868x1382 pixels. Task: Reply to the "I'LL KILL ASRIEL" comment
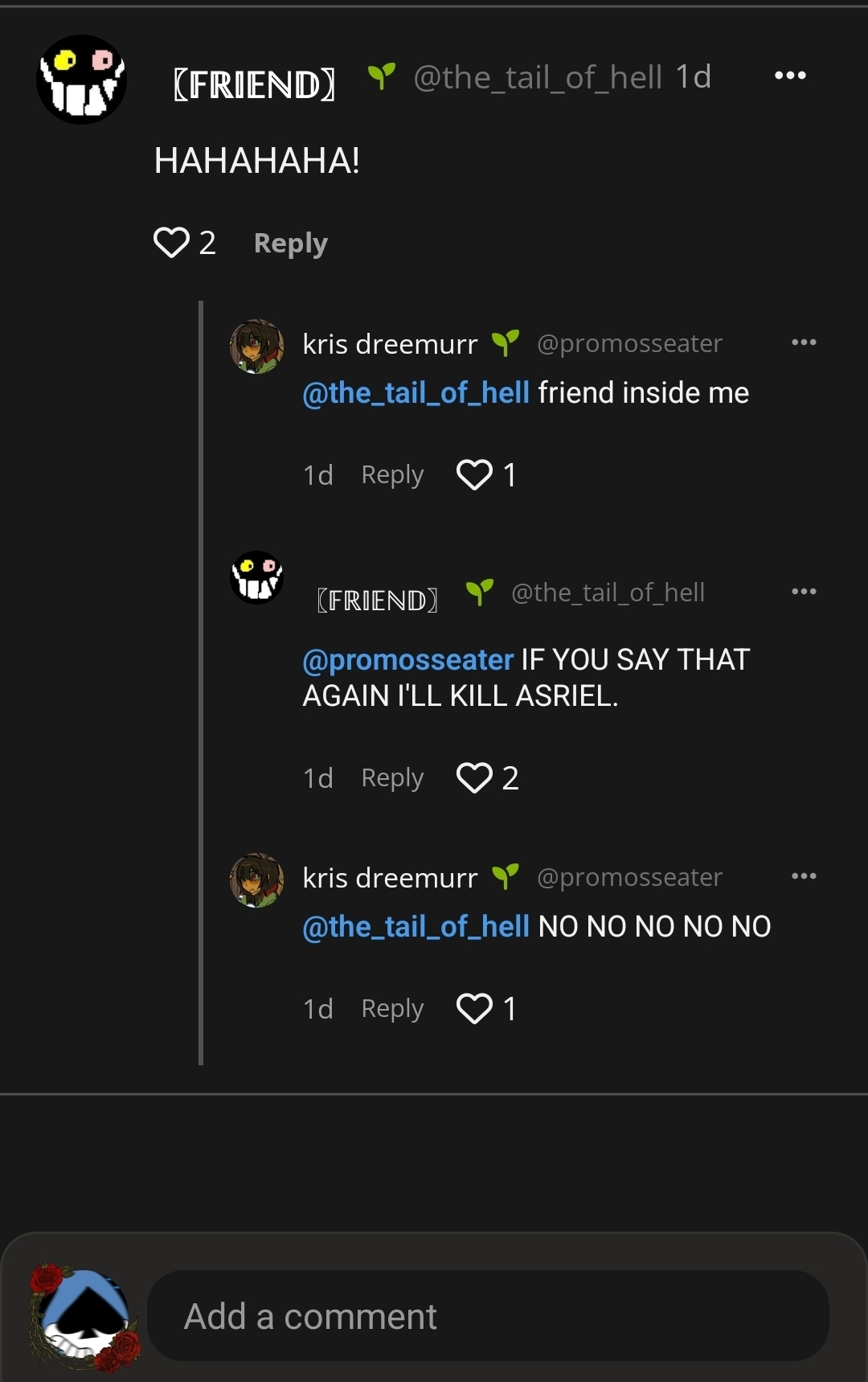click(392, 777)
